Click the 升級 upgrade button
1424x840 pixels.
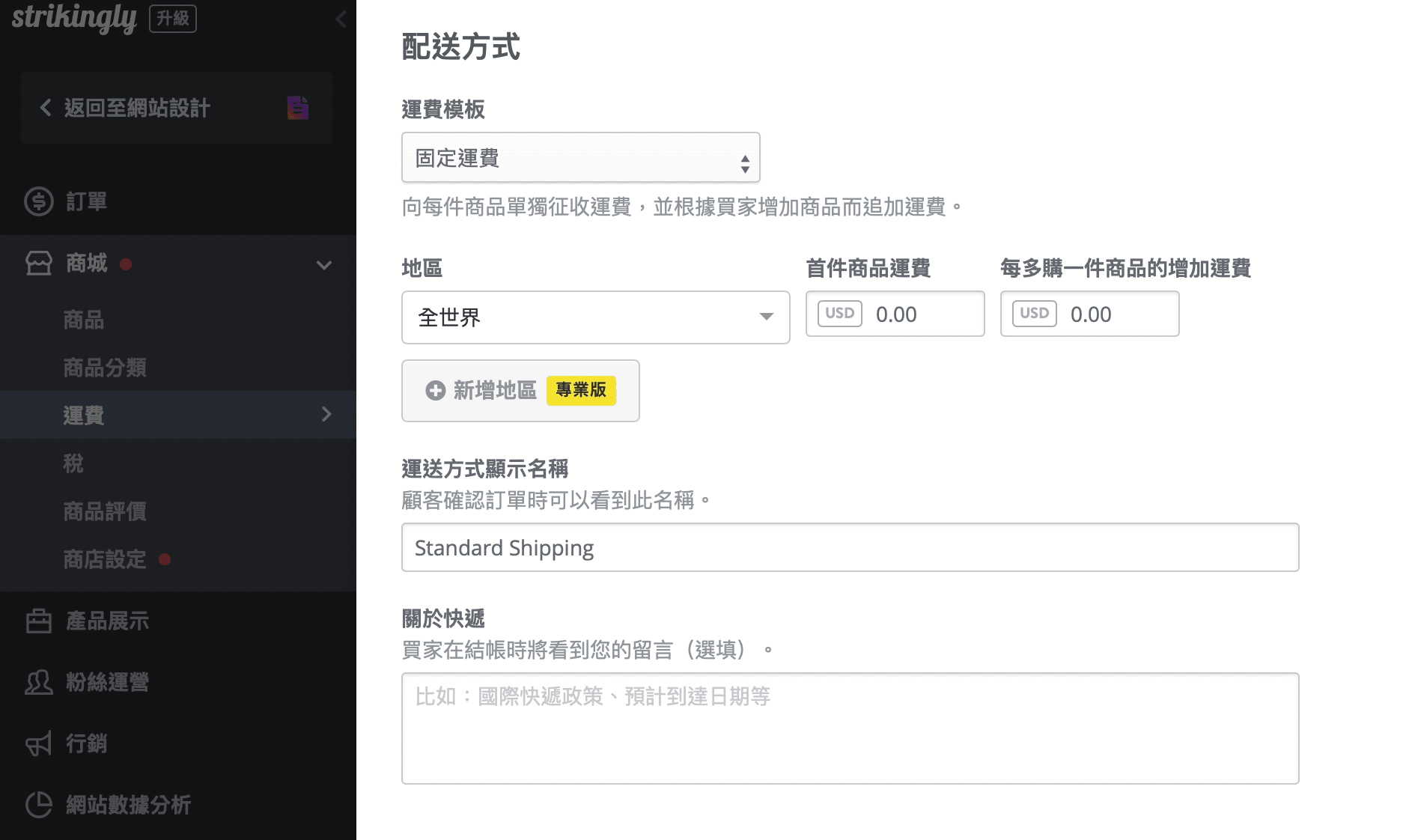pos(172,19)
